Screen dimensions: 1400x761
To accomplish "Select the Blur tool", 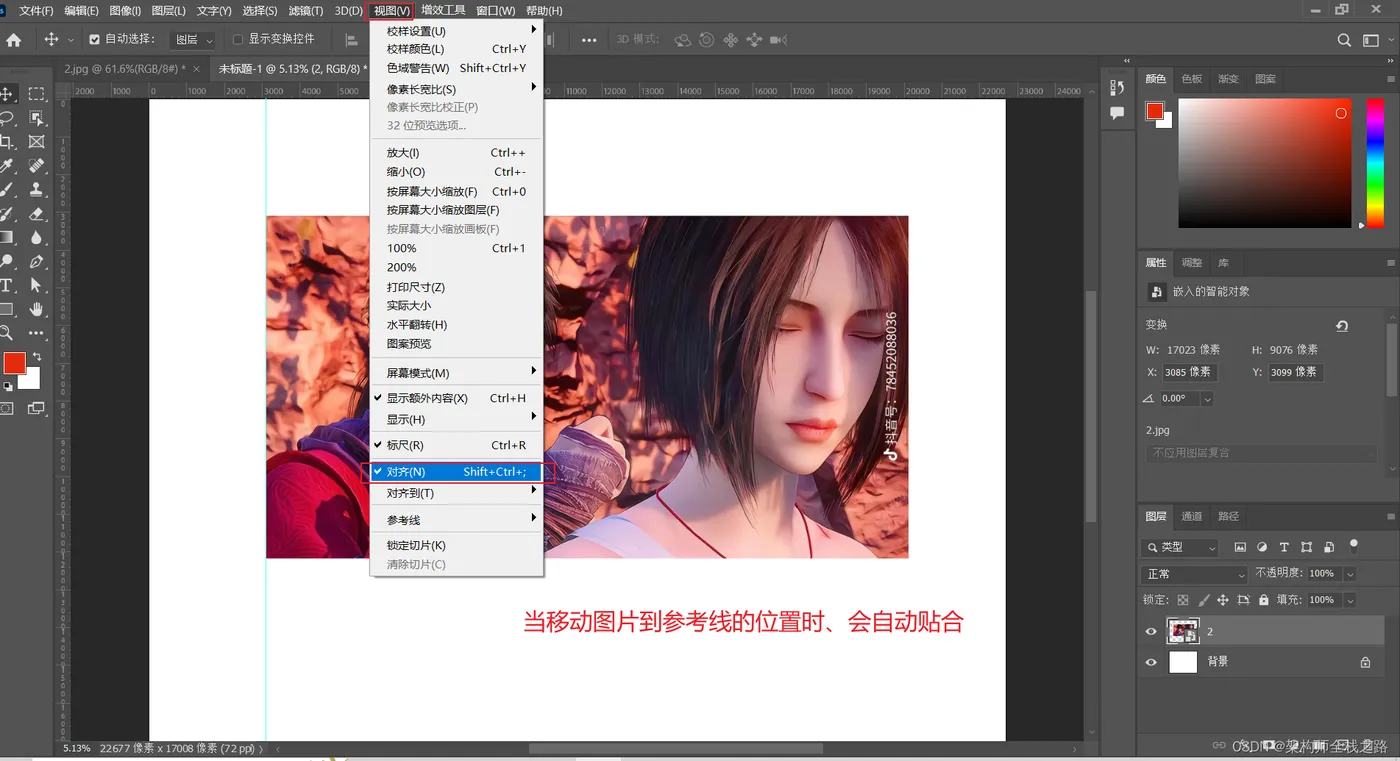I will 37,238.
